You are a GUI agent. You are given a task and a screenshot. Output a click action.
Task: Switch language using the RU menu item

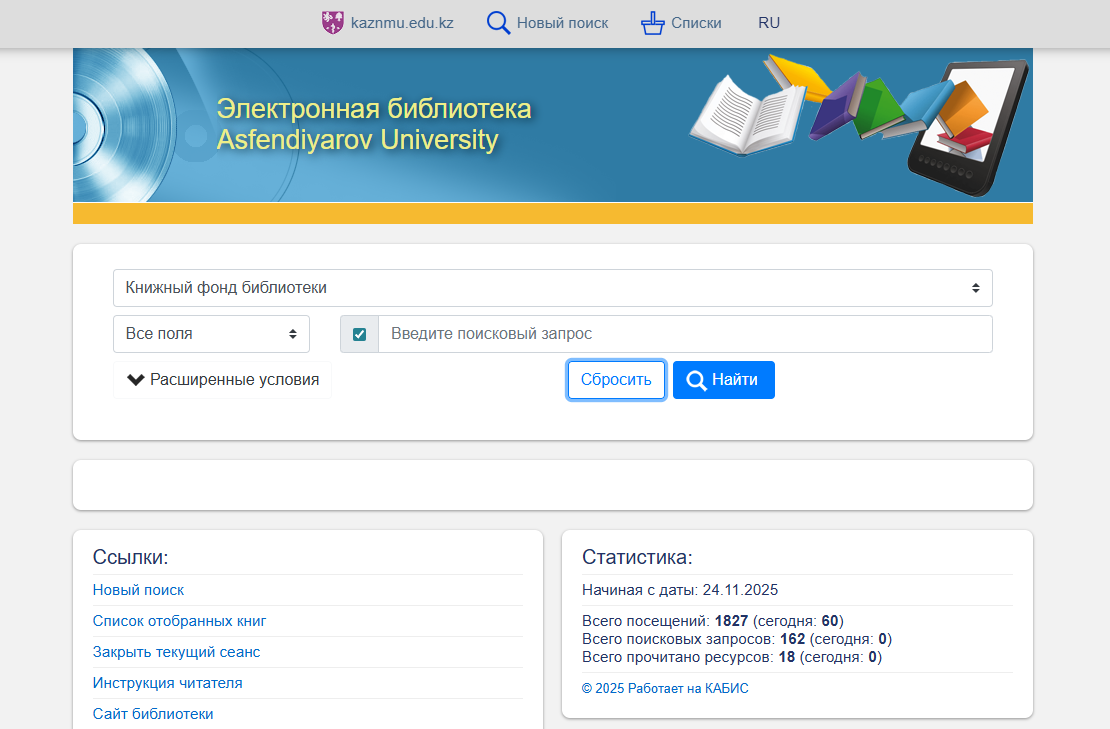tap(769, 23)
